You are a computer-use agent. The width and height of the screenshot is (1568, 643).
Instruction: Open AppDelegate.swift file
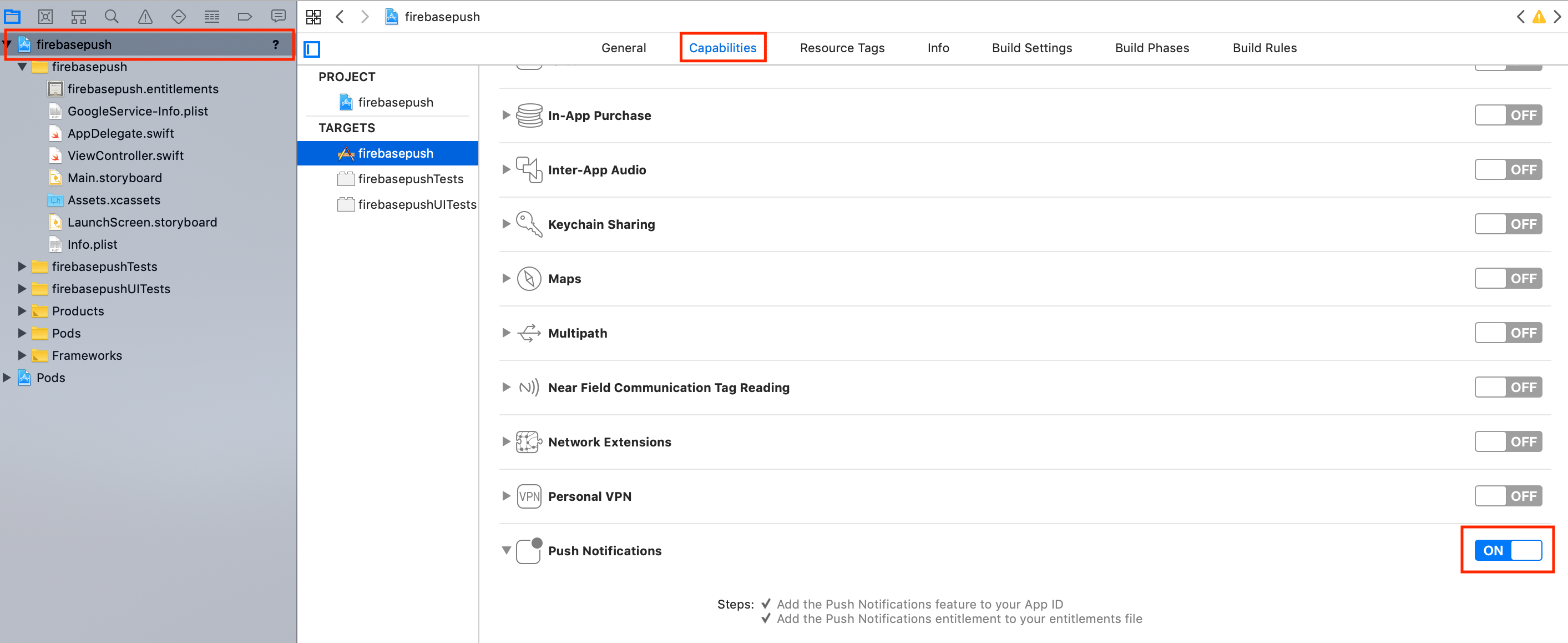[x=120, y=133]
